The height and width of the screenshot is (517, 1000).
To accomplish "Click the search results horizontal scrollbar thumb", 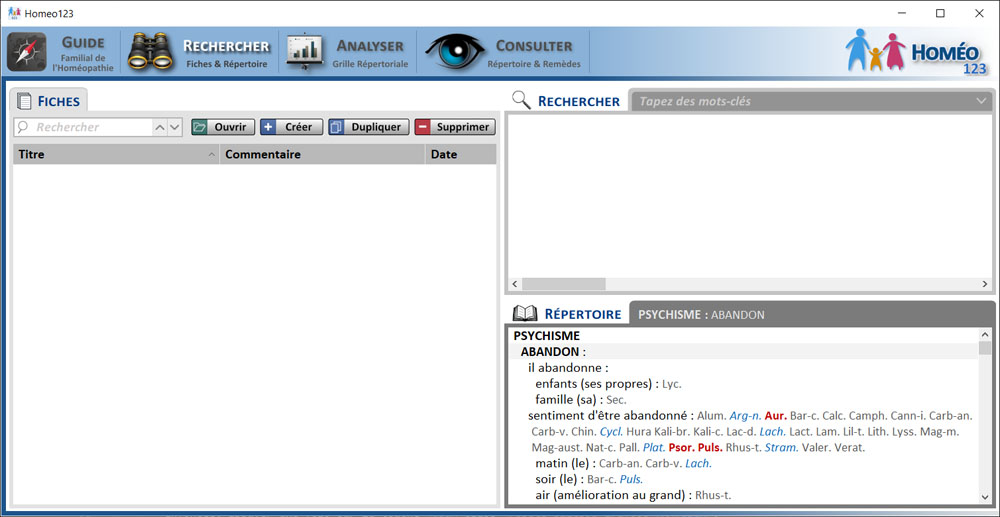I will 564,284.
